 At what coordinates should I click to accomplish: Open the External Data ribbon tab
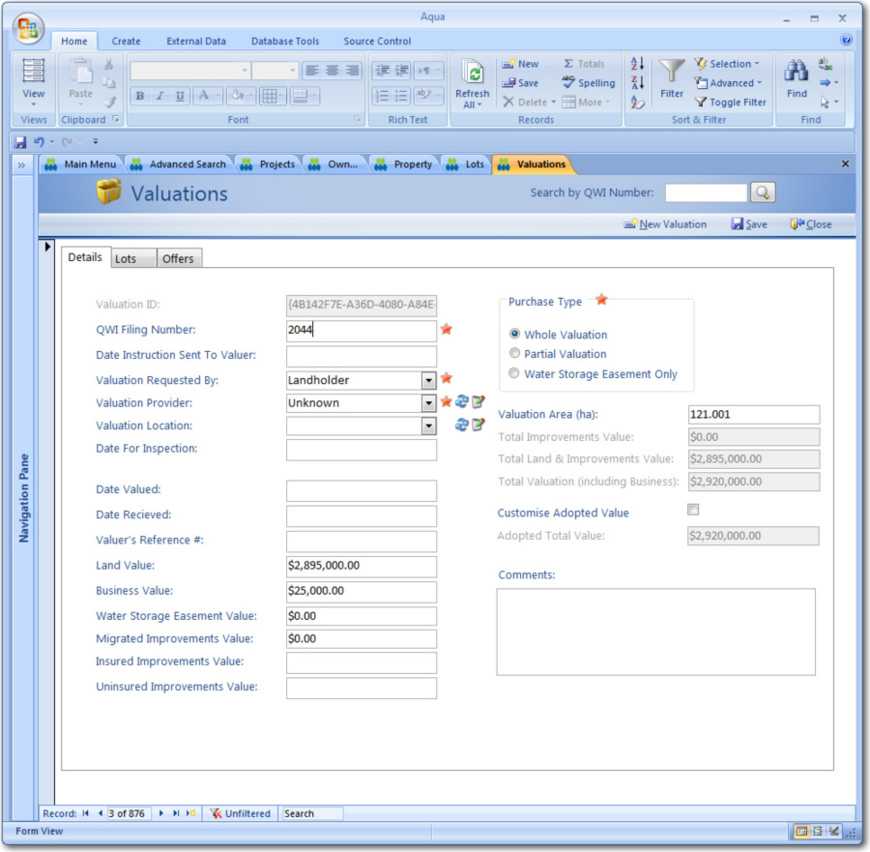[x=196, y=41]
